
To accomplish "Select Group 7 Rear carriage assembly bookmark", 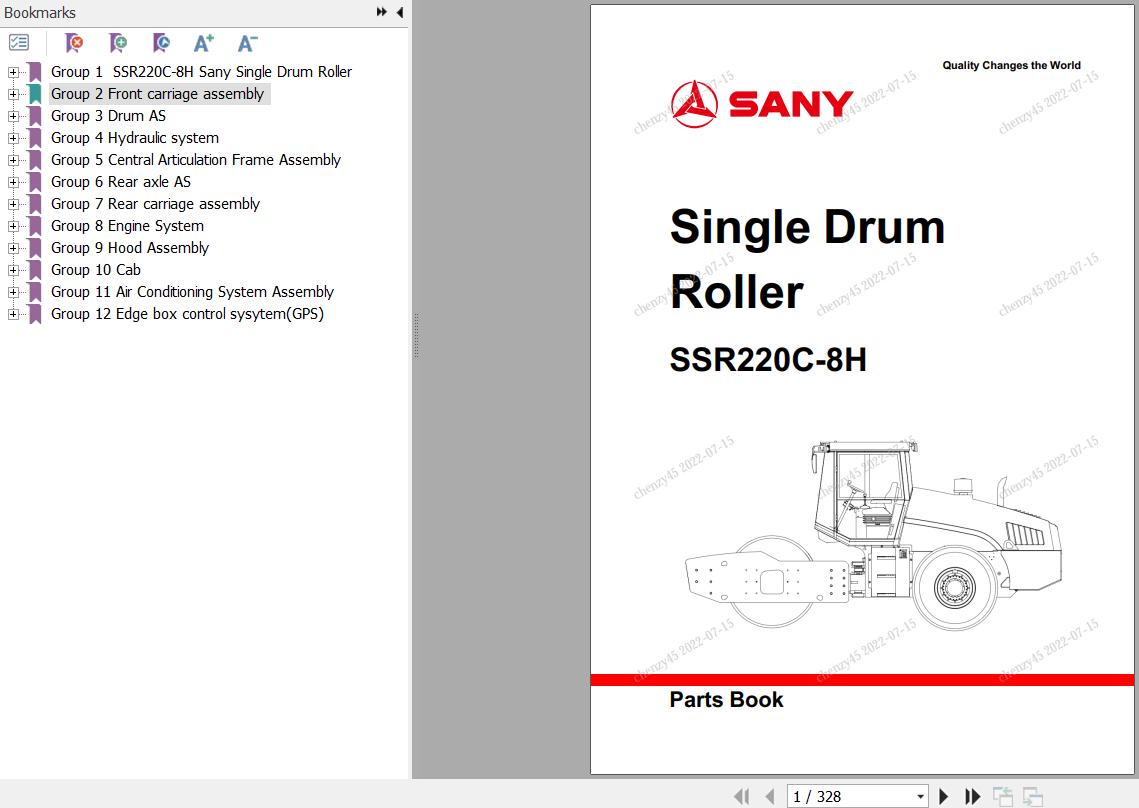I will pyautogui.click(x=155, y=204).
